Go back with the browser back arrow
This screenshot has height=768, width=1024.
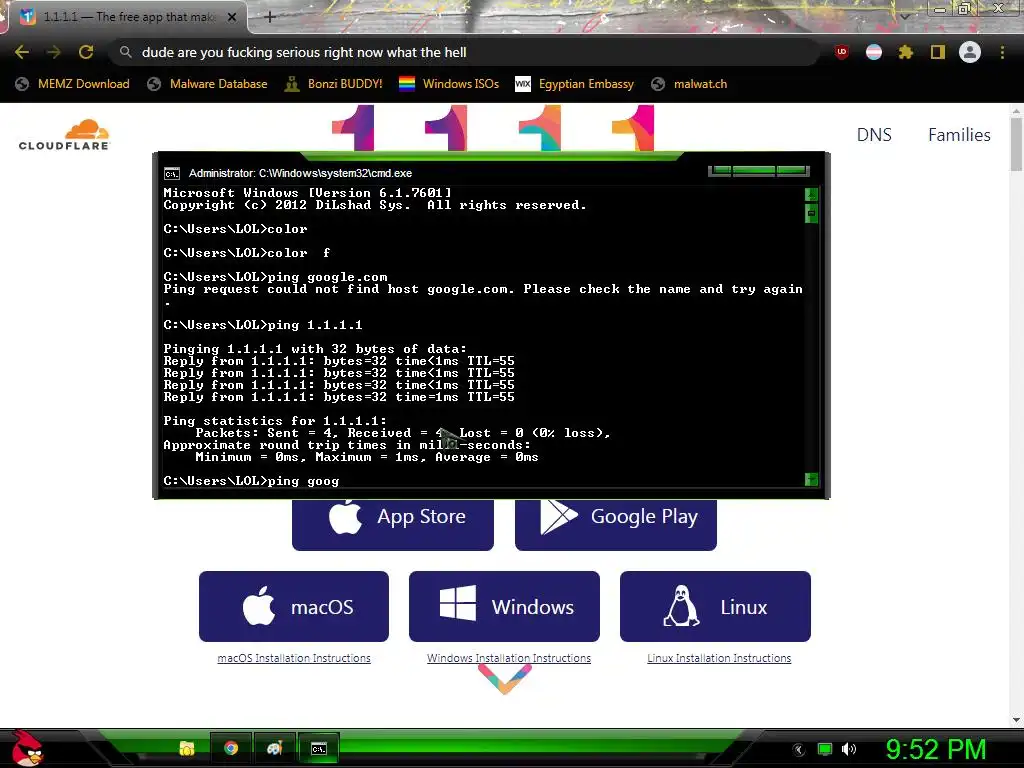click(x=22, y=52)
